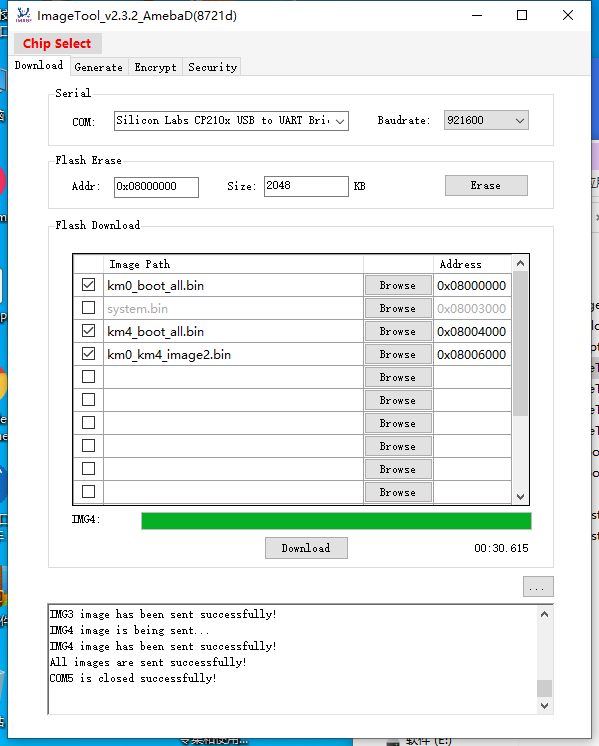Viewport: 599px width, 746px height.
Task: Open the Encrypt tab
Action: (x=155, y=68)
